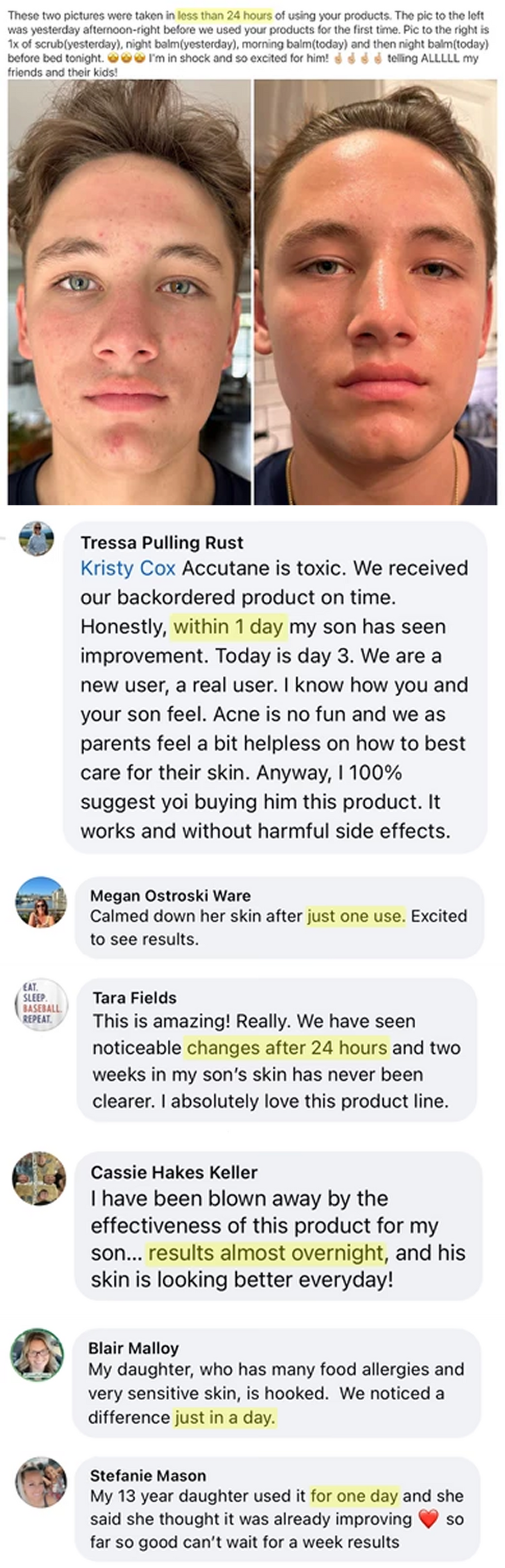Viewport: 505px width, 1568px height.
Task: Open Megan Ostroski Ware's profile picture
Action: [40, 902]
